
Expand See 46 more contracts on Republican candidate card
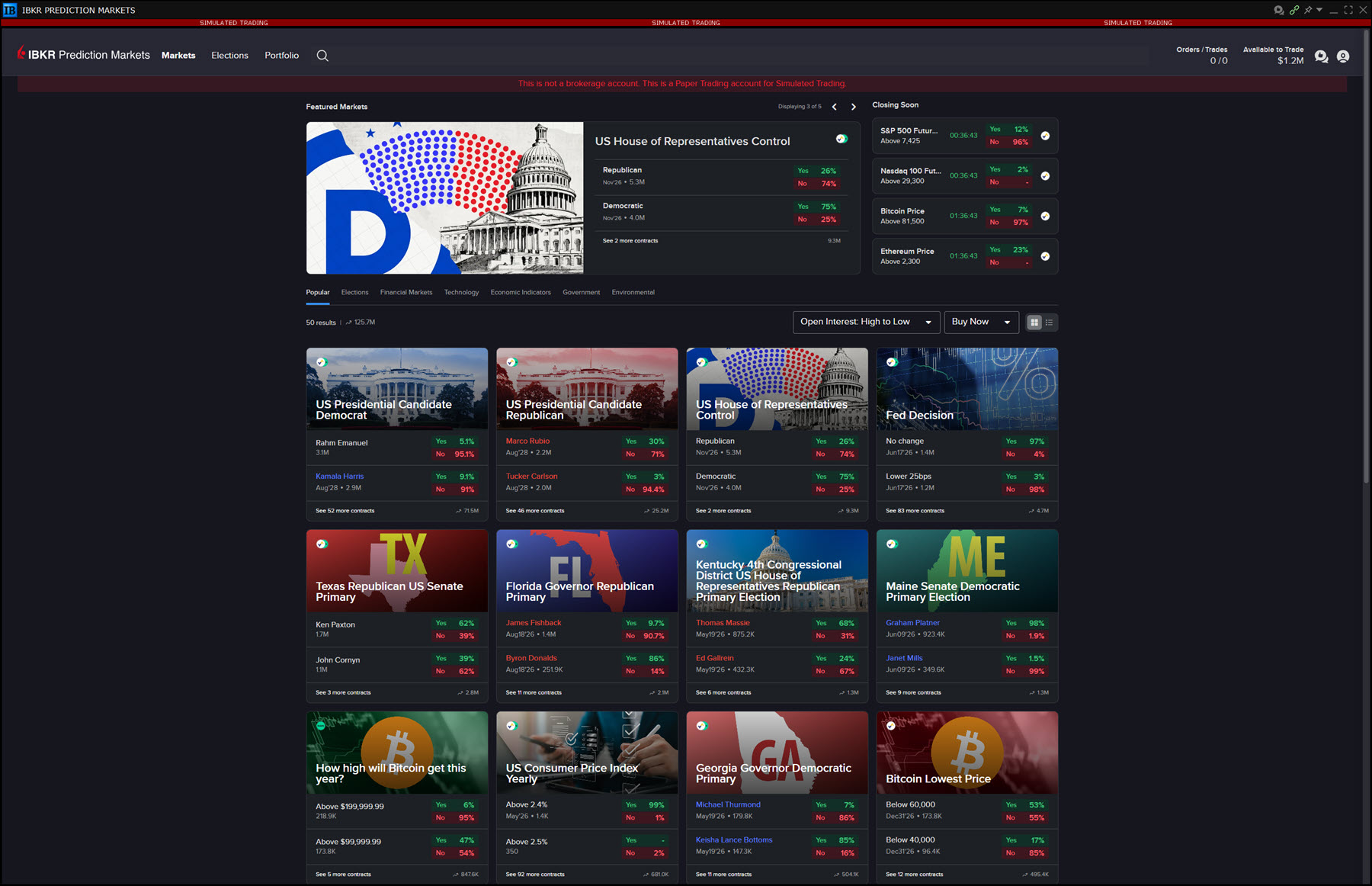click(x=535, y=511)
